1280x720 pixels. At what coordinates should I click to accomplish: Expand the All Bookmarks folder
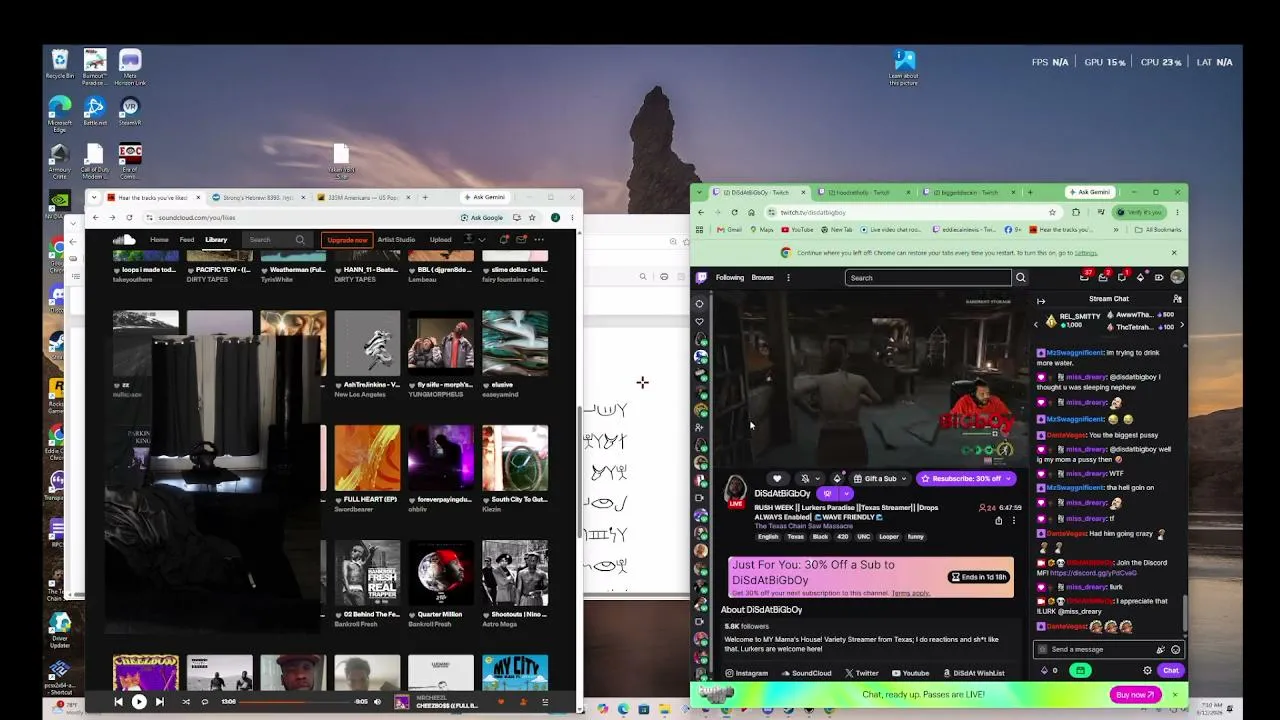(1158, 230)
